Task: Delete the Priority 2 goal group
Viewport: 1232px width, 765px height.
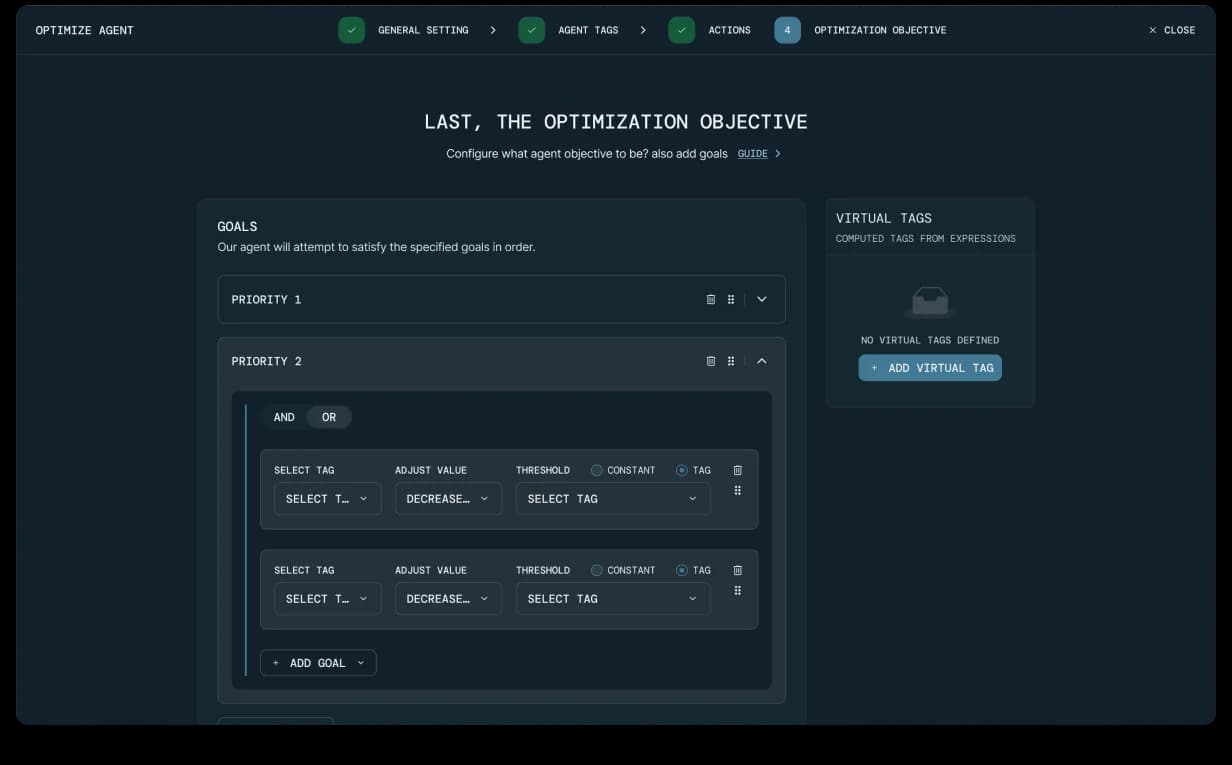Action: point(711,361)
